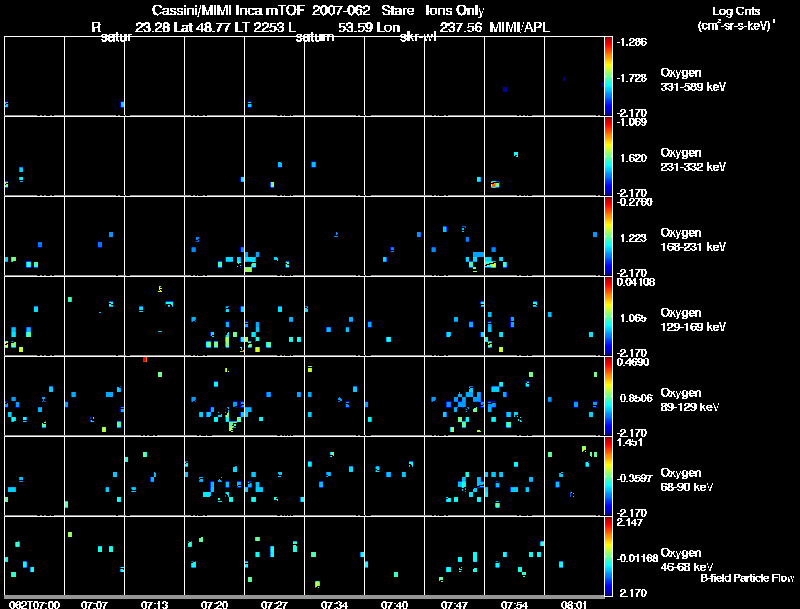Click 'Ions Only' in the title
800x609 pixels.
455,10
